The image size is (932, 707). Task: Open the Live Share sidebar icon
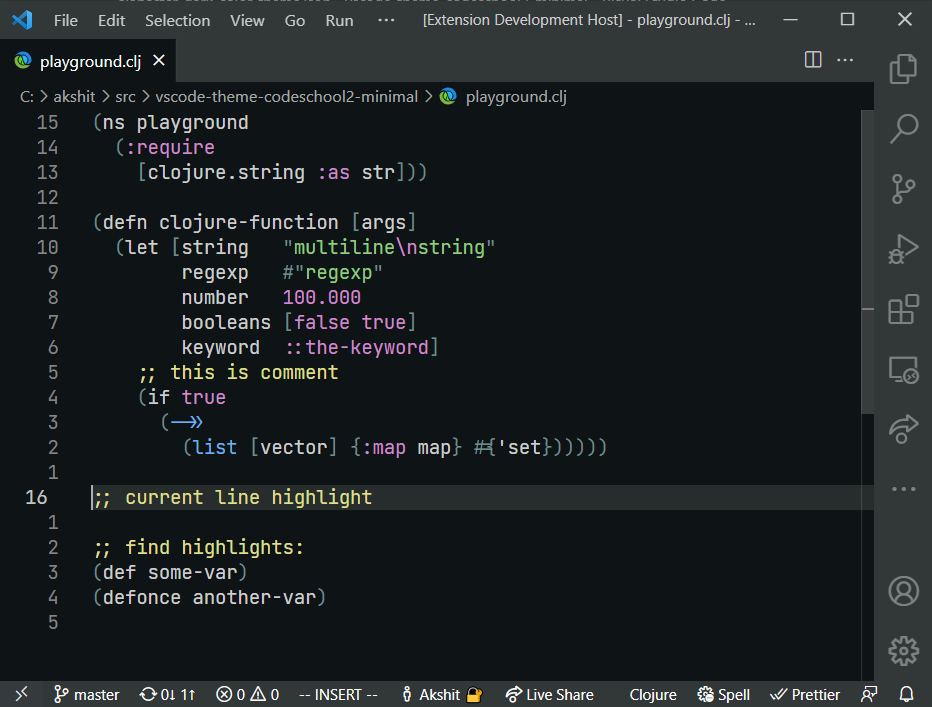(x=903, y=429)
